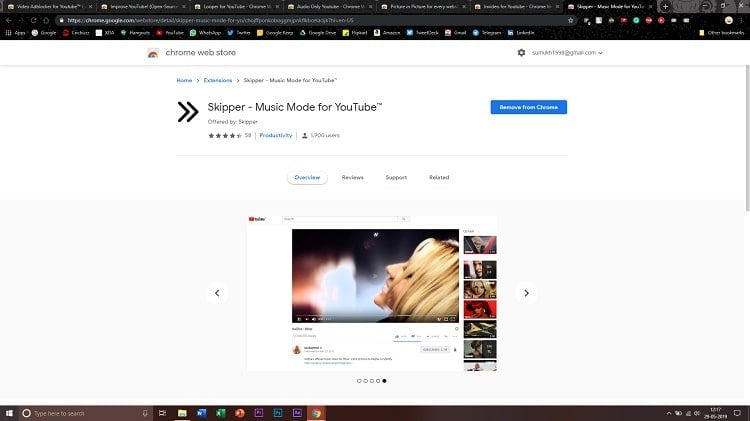Open a new browser tab
750x421 pixels.
(x=665, y=7)
